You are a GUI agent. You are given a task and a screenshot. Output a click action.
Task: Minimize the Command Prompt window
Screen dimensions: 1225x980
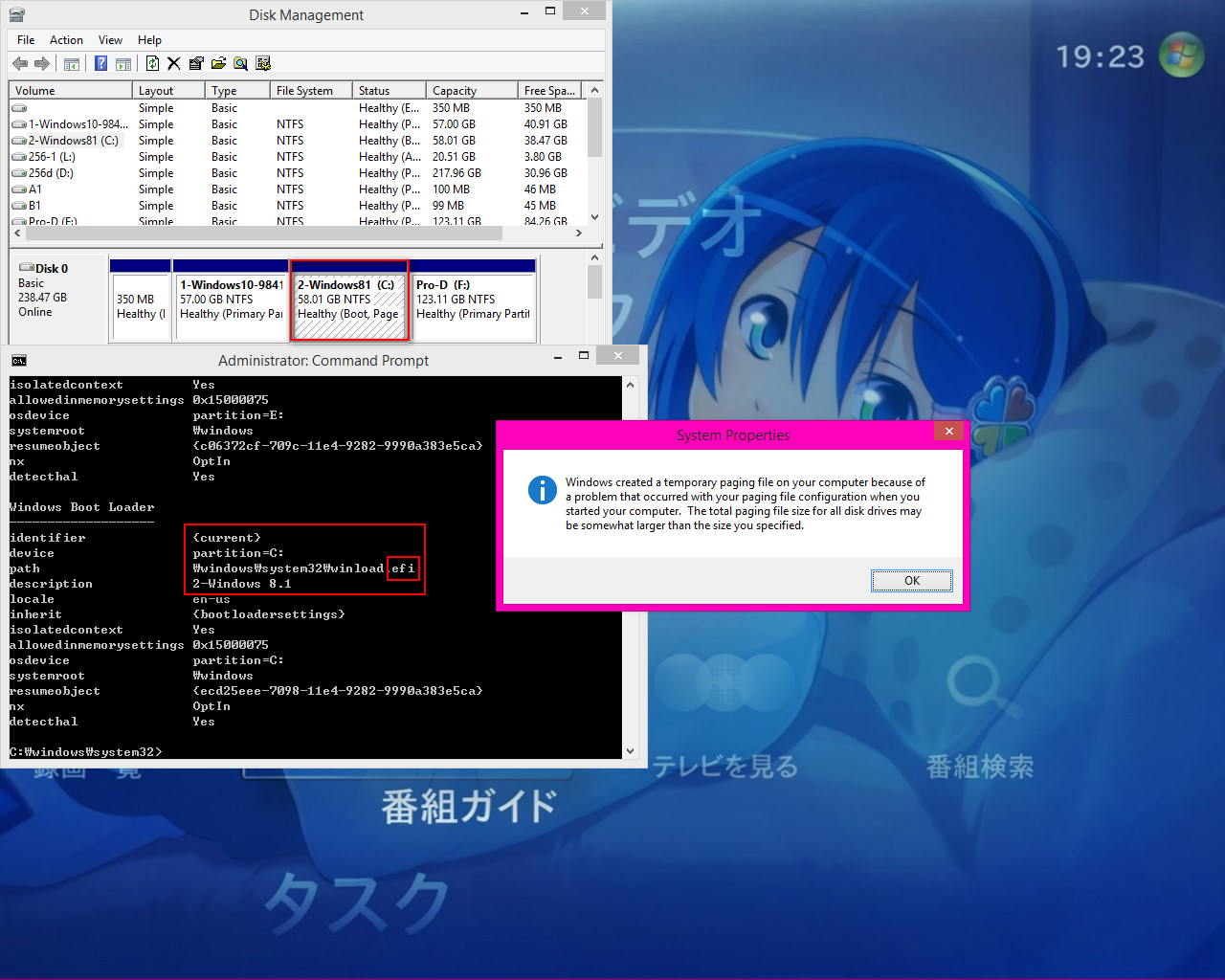(x=558, y=356)
